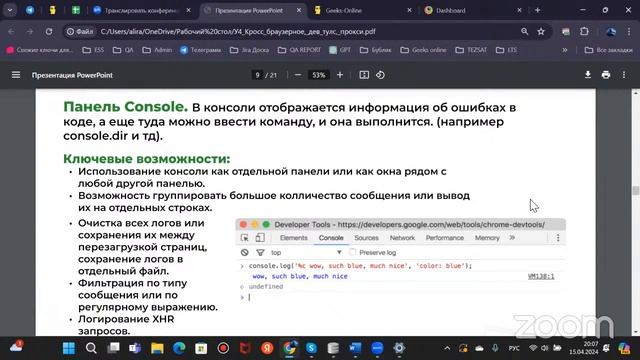The image size is (640, 360).
Task: Open the Телеграмм bookmark
Action: [x=200, y=50]
